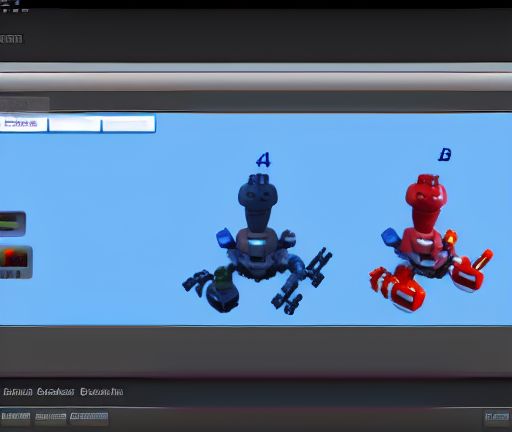Viewport: 512px width, 432px height.
Task: Click the button at bottom-right corner
Action: pos(497,417)
